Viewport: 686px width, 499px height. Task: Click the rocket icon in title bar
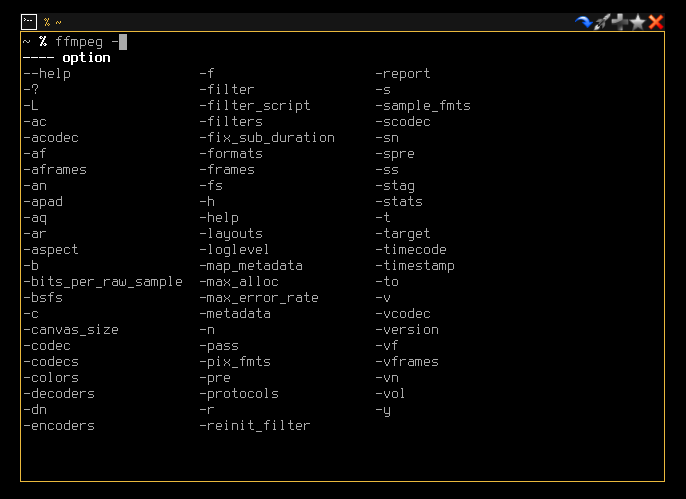click(x=601, y=21)
